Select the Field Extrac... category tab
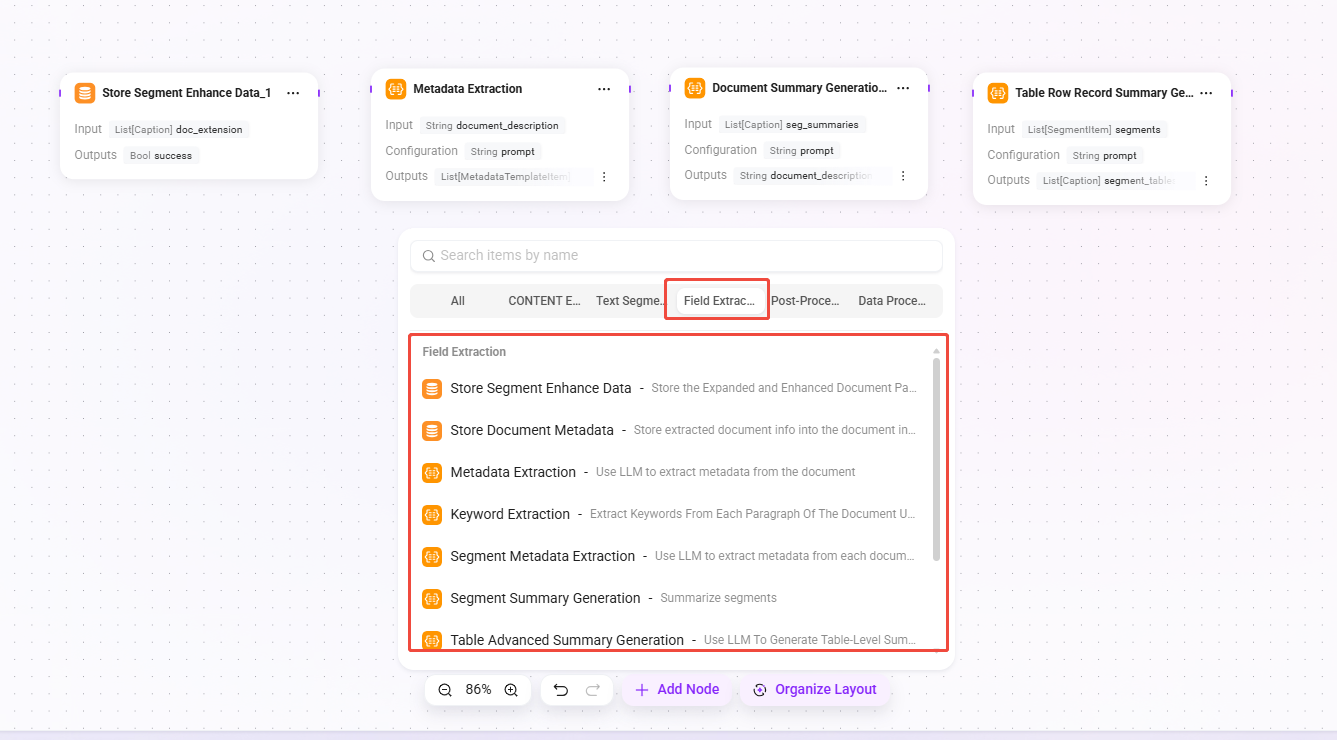The height and width of the screenshot is (740, 1337). point(719,301)
